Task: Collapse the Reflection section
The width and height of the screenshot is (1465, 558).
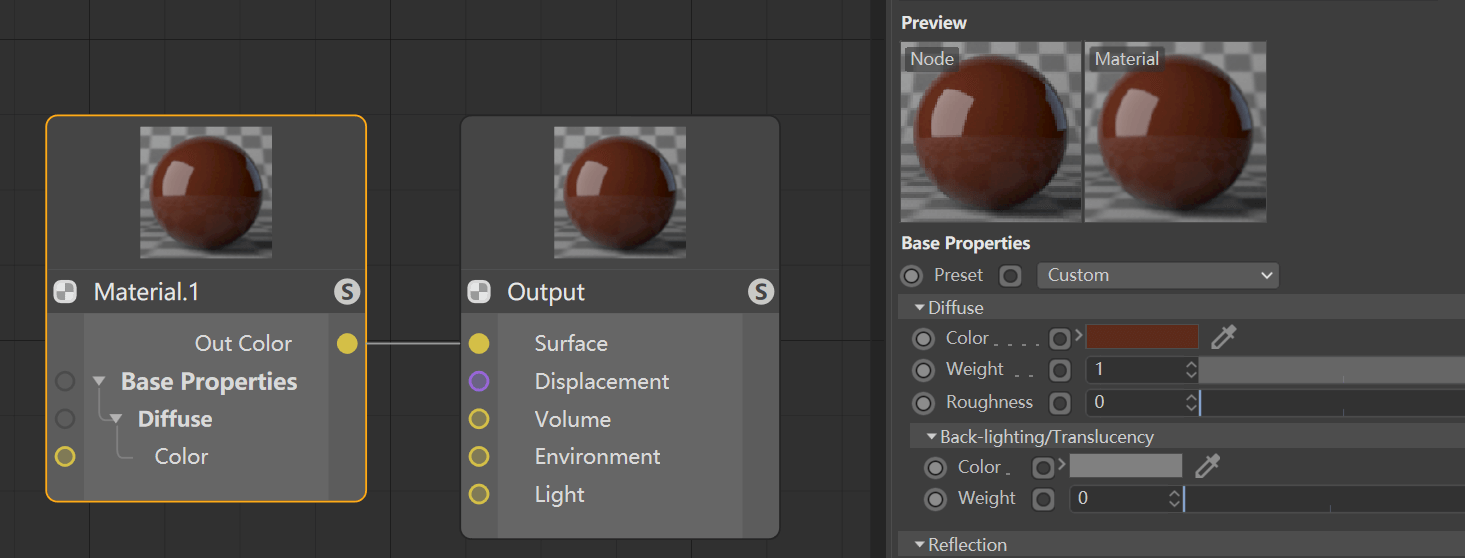Action: tap(920, 545)
